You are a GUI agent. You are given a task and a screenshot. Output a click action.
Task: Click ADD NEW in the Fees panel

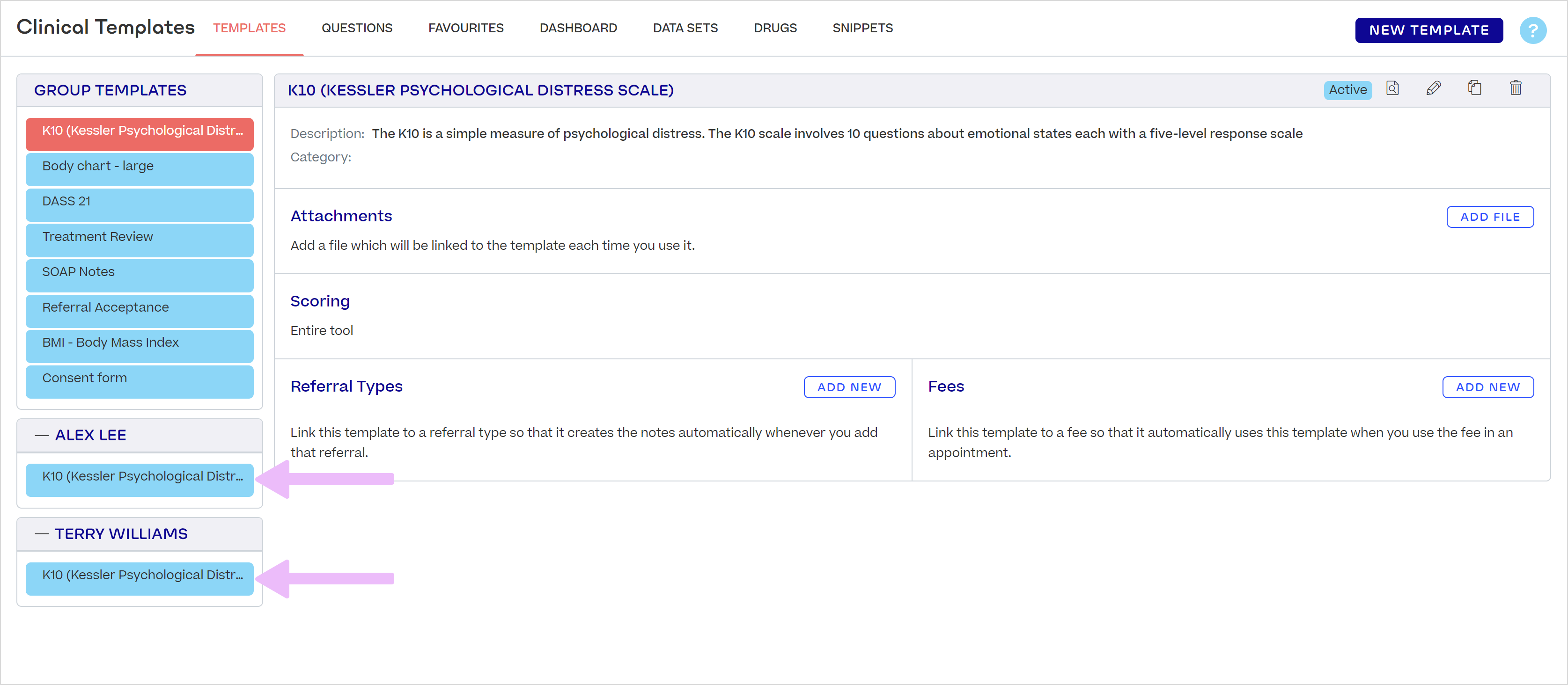pos(1487,387)
